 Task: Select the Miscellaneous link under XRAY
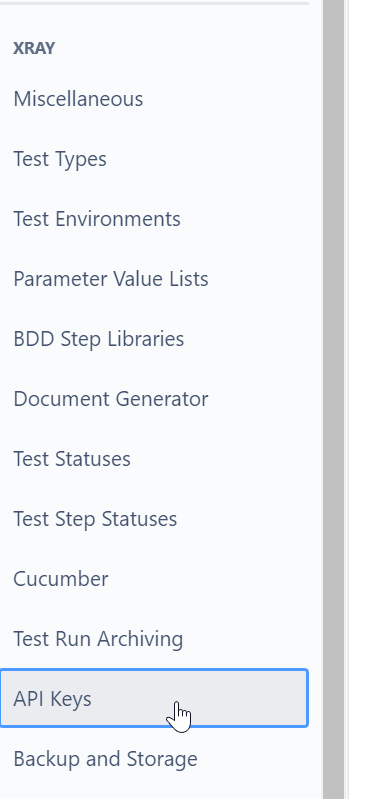pyautogui.click(x=154, y=99)
